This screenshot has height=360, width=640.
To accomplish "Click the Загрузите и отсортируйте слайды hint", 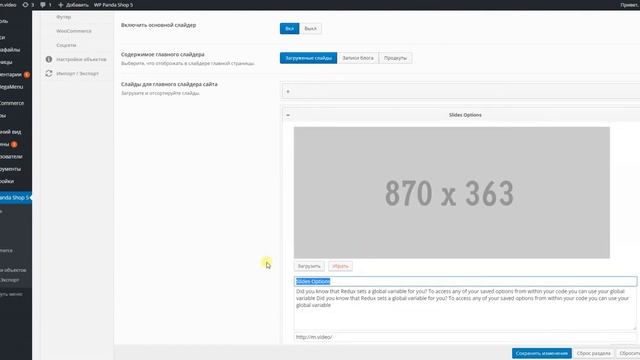I will coord(160,93).
